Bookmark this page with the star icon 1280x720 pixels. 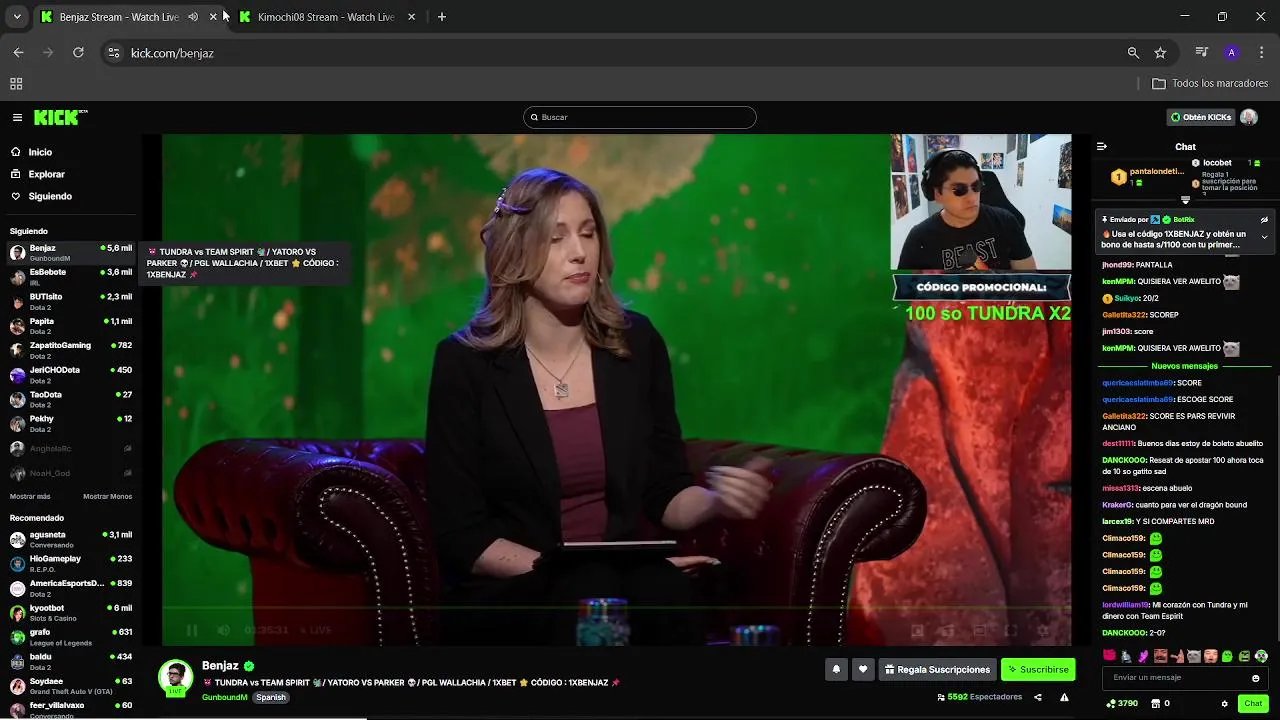tap(1160, 53)
